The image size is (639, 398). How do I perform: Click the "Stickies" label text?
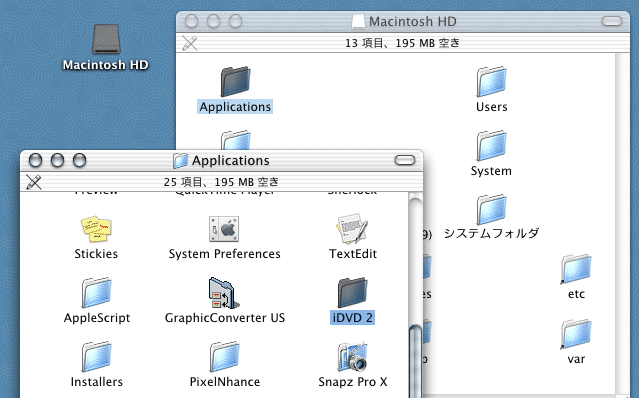point(96,254)
